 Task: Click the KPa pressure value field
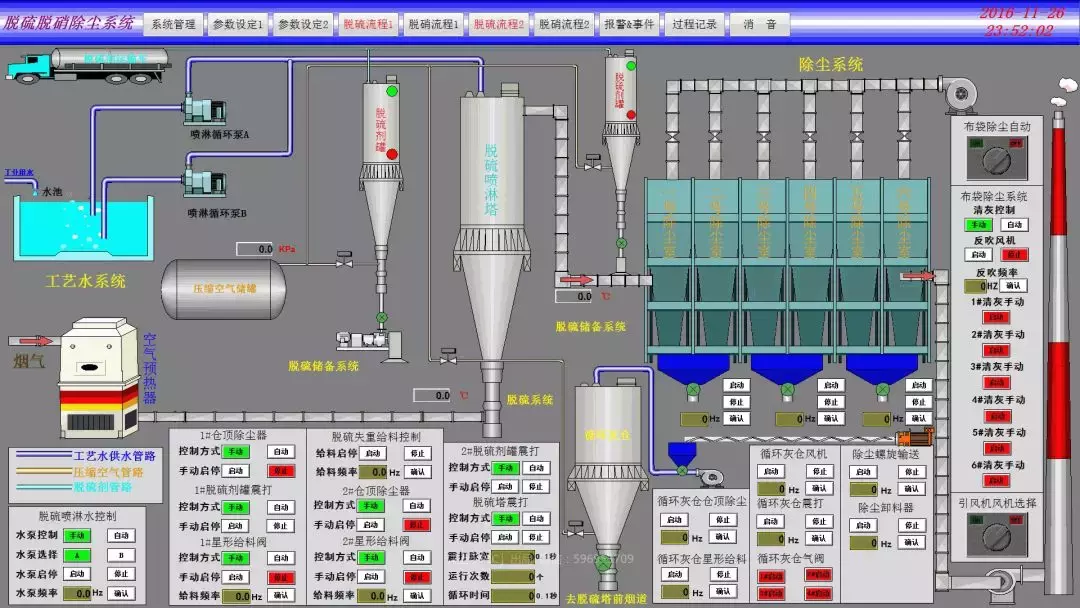click(x=255, y=249)
